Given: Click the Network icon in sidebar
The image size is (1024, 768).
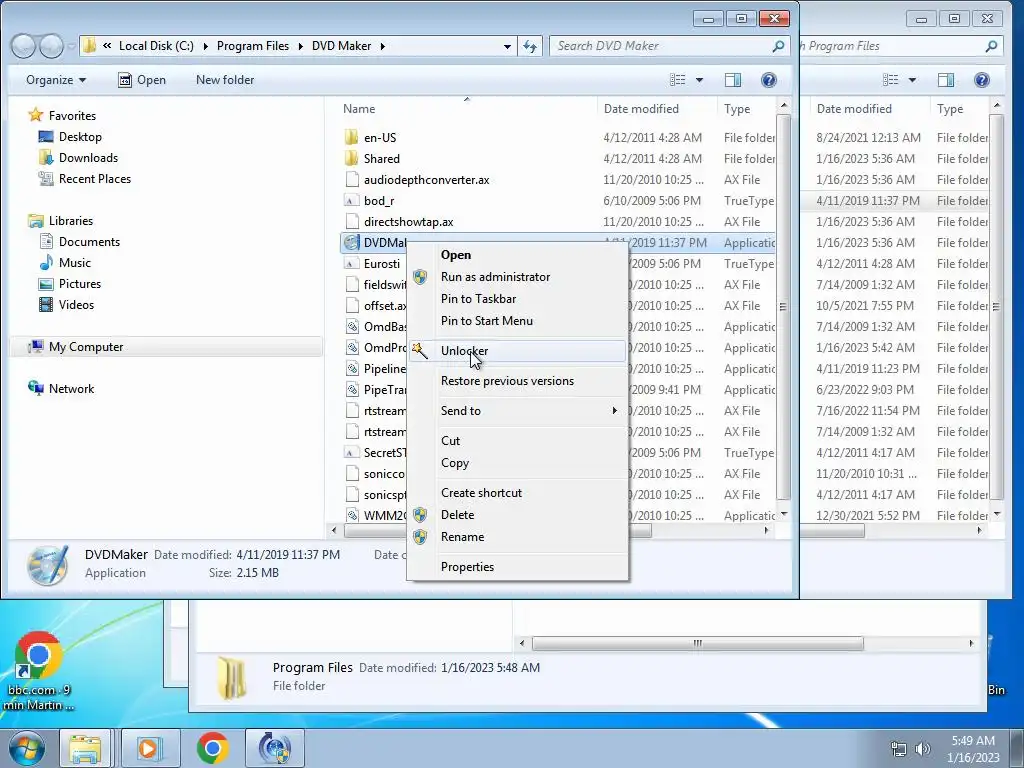Looking at the screenshot, I should pos(36,389).
